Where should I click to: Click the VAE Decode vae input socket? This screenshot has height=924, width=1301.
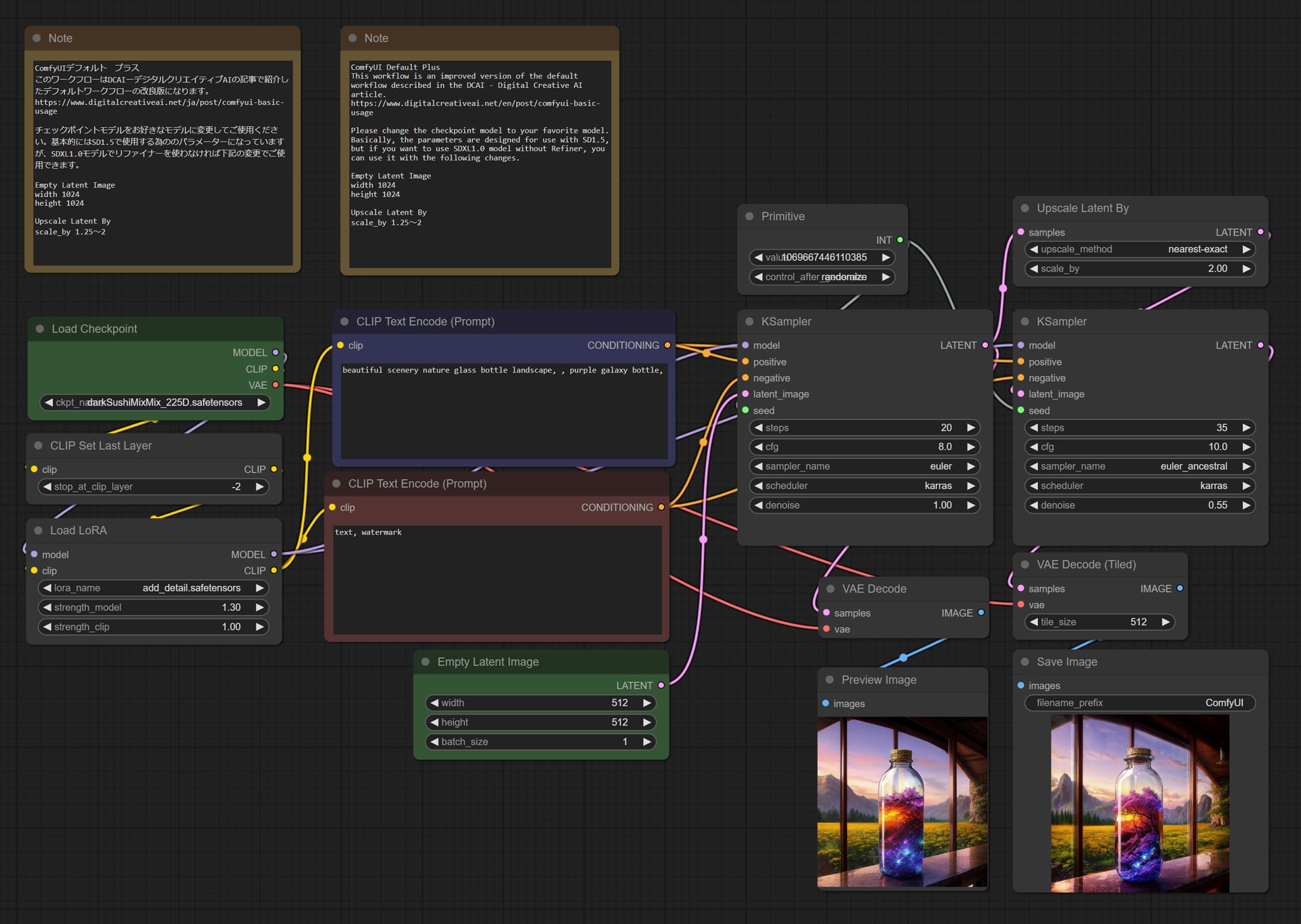tap(827, 630)
